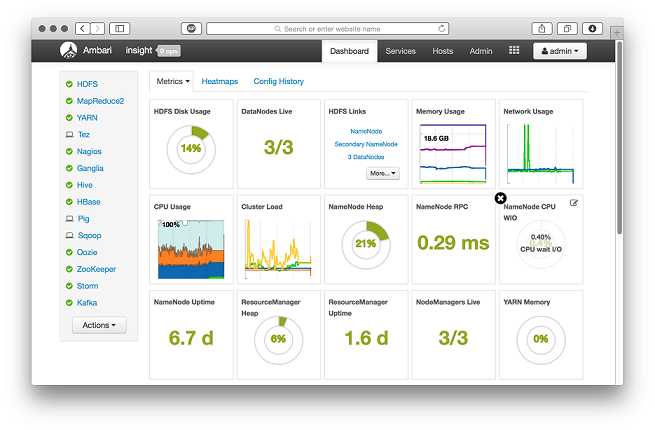Click the YARN Memory 0% gauge
This screenshot has width=655, height=430.
tap(541, 339)
